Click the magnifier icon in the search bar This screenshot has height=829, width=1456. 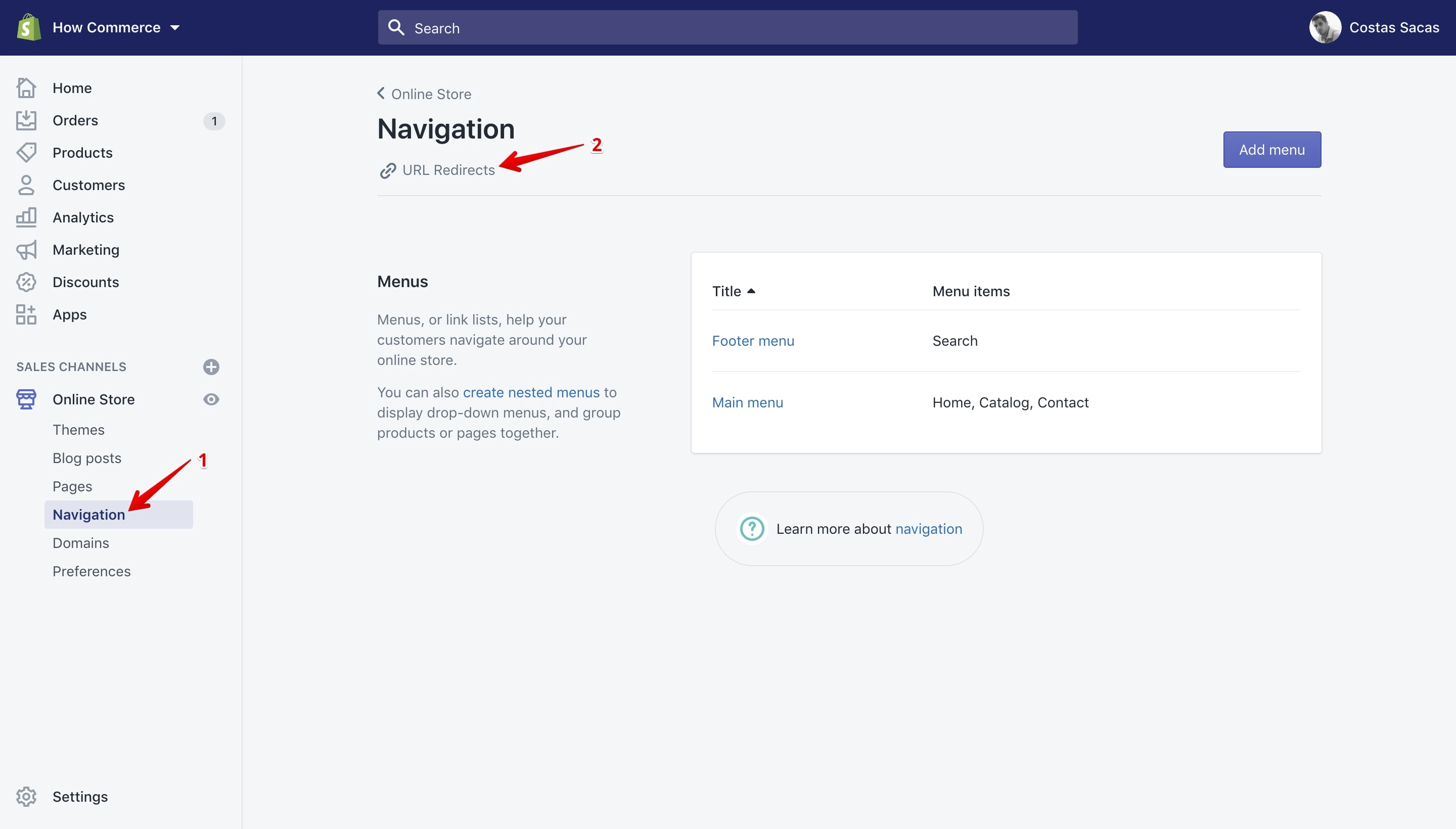396,27
